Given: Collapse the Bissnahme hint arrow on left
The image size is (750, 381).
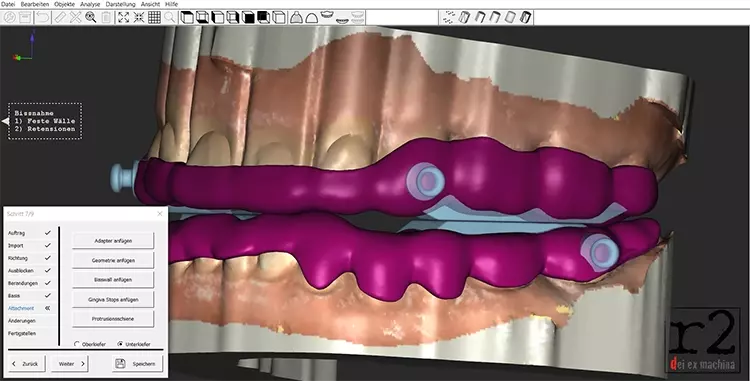Looking at the screenshot, I should [5, 121].
